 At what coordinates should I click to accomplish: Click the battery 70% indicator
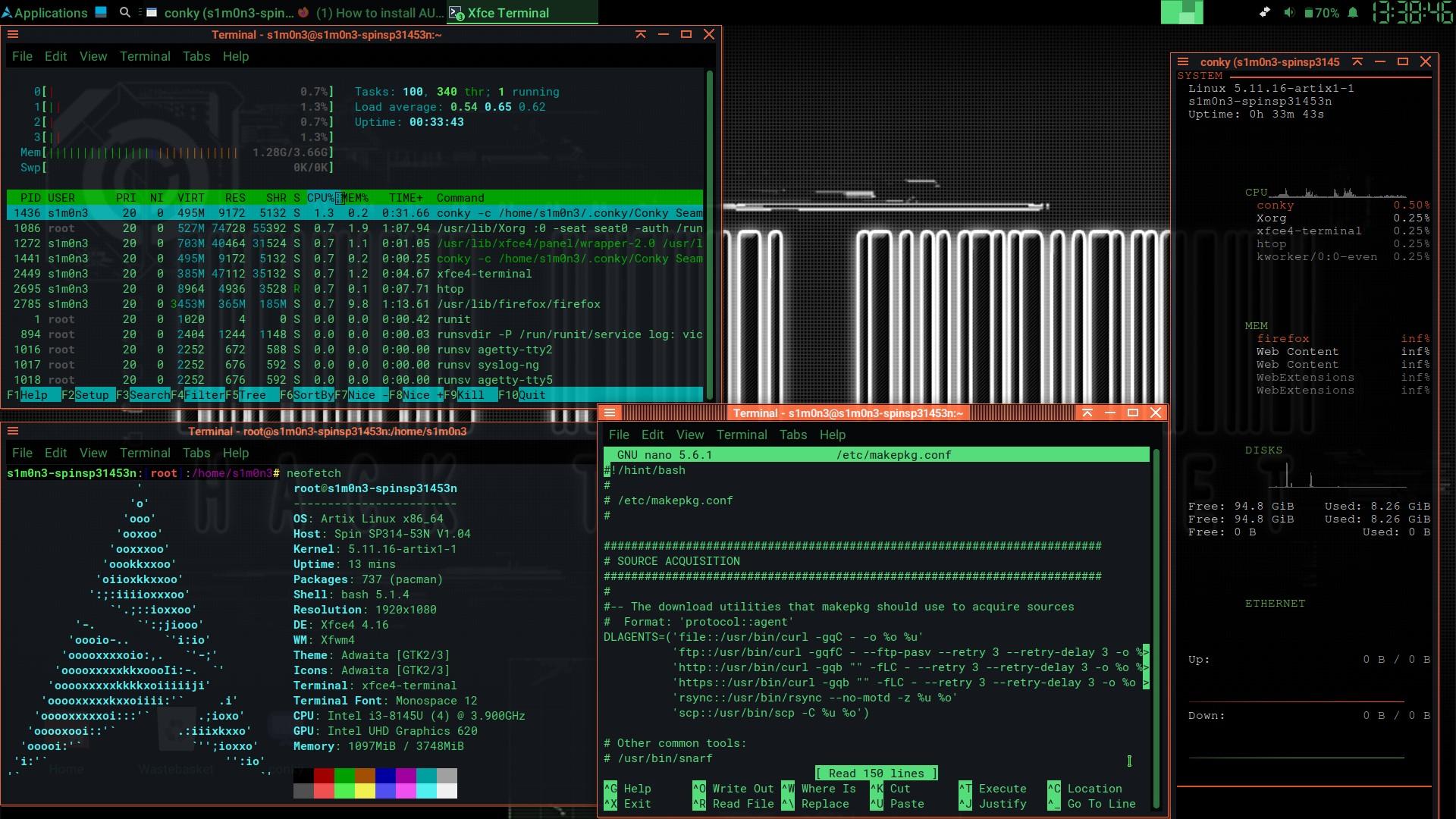coord(1321,13)
